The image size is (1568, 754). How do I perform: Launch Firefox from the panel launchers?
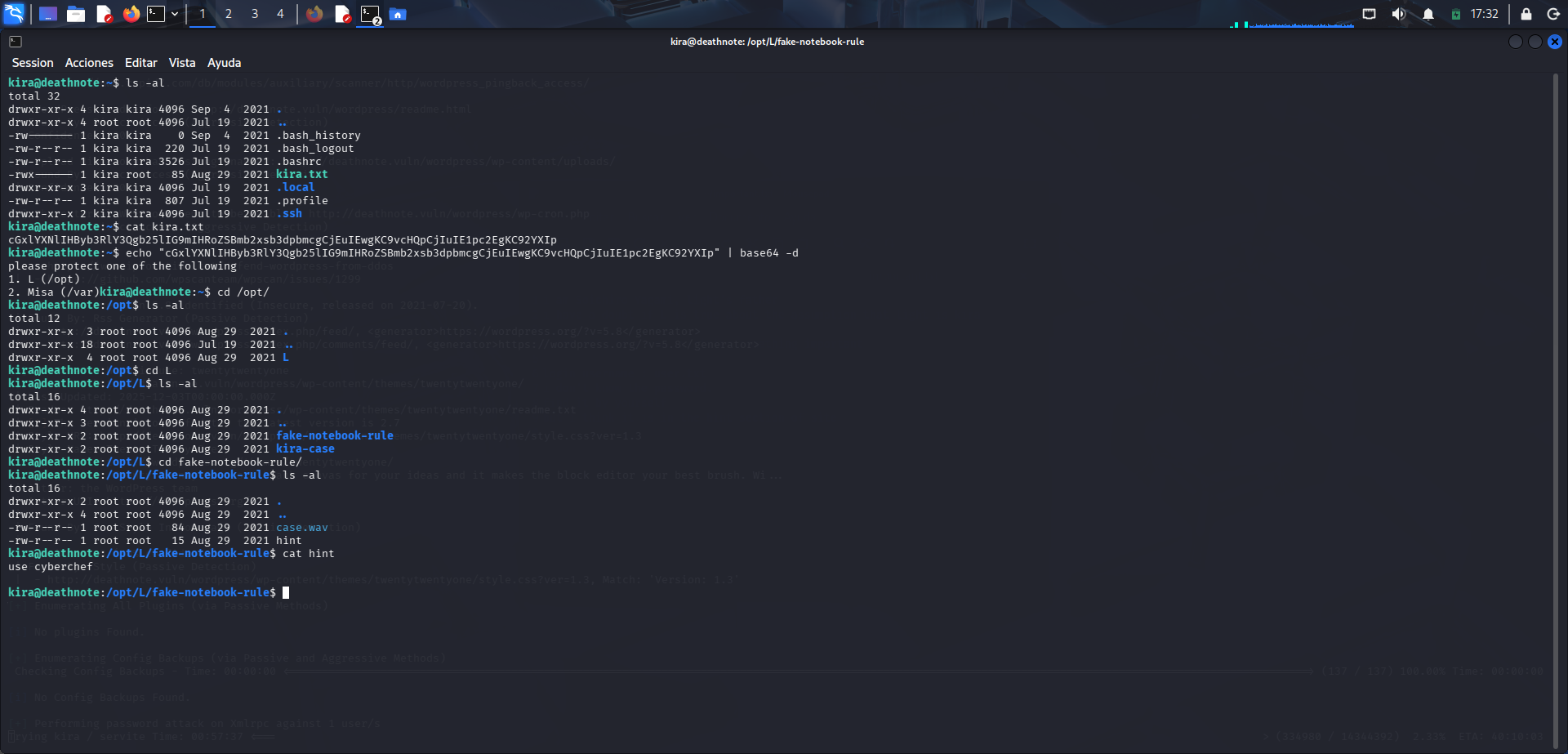(x=131, y=14)
